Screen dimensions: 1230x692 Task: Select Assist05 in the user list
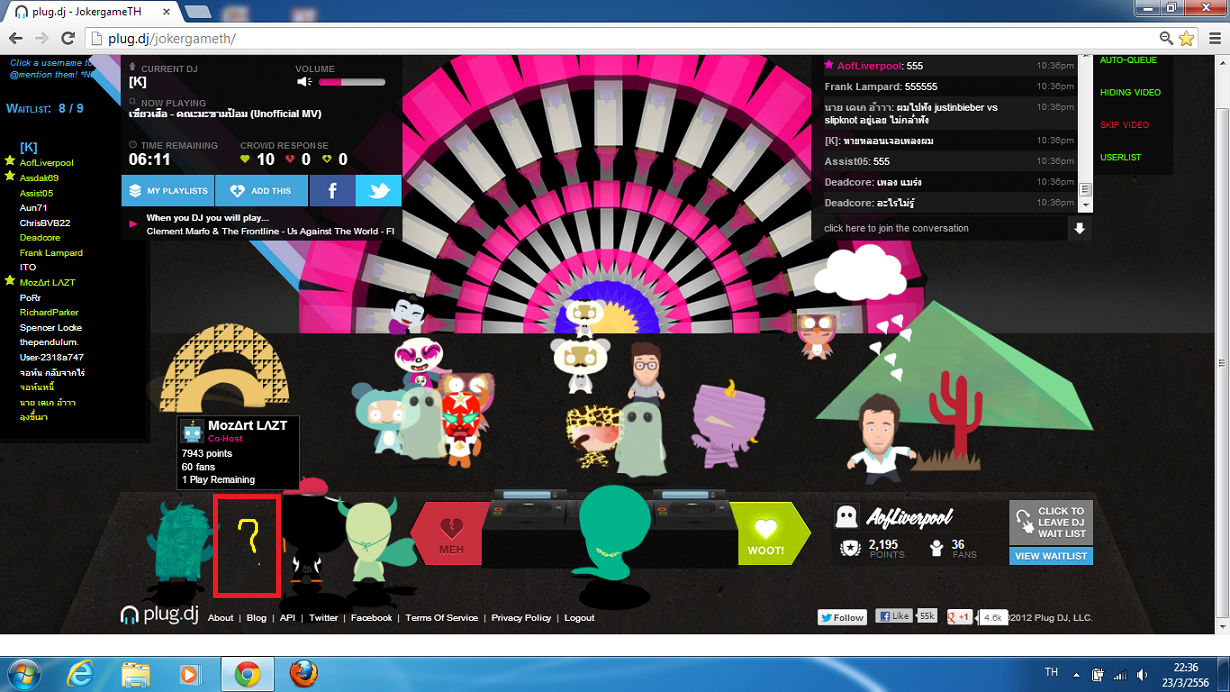coord(36,193)
